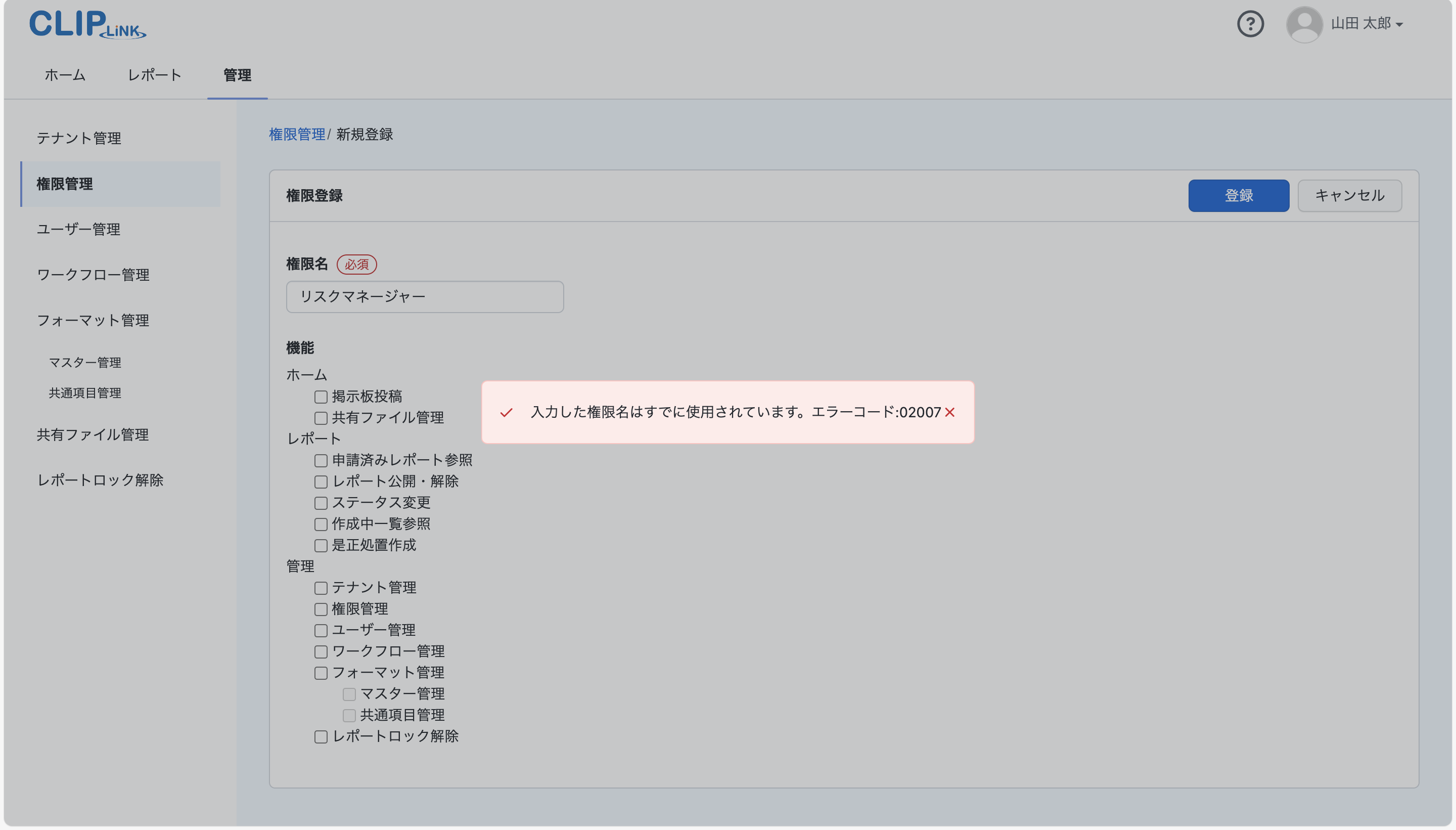The image size is (1456, 830).
Task: Check the フォーマット管理 checkbox
Action: coord(321,673)
